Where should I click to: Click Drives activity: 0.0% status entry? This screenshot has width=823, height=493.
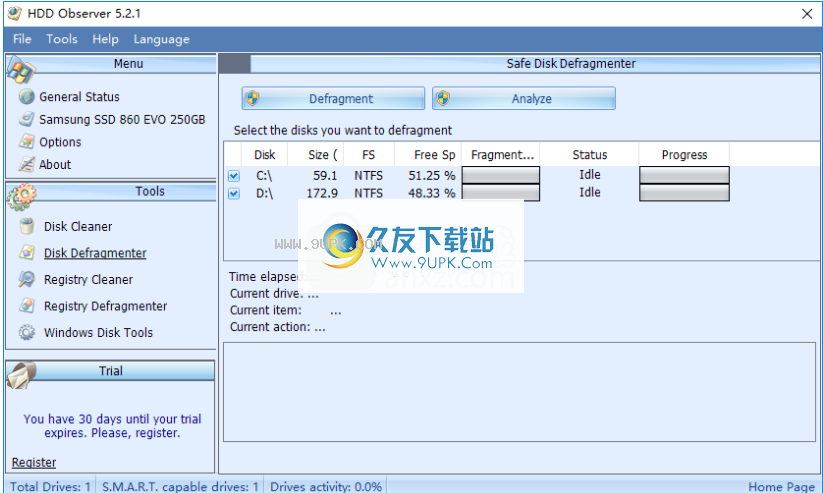tap(326, 487)
